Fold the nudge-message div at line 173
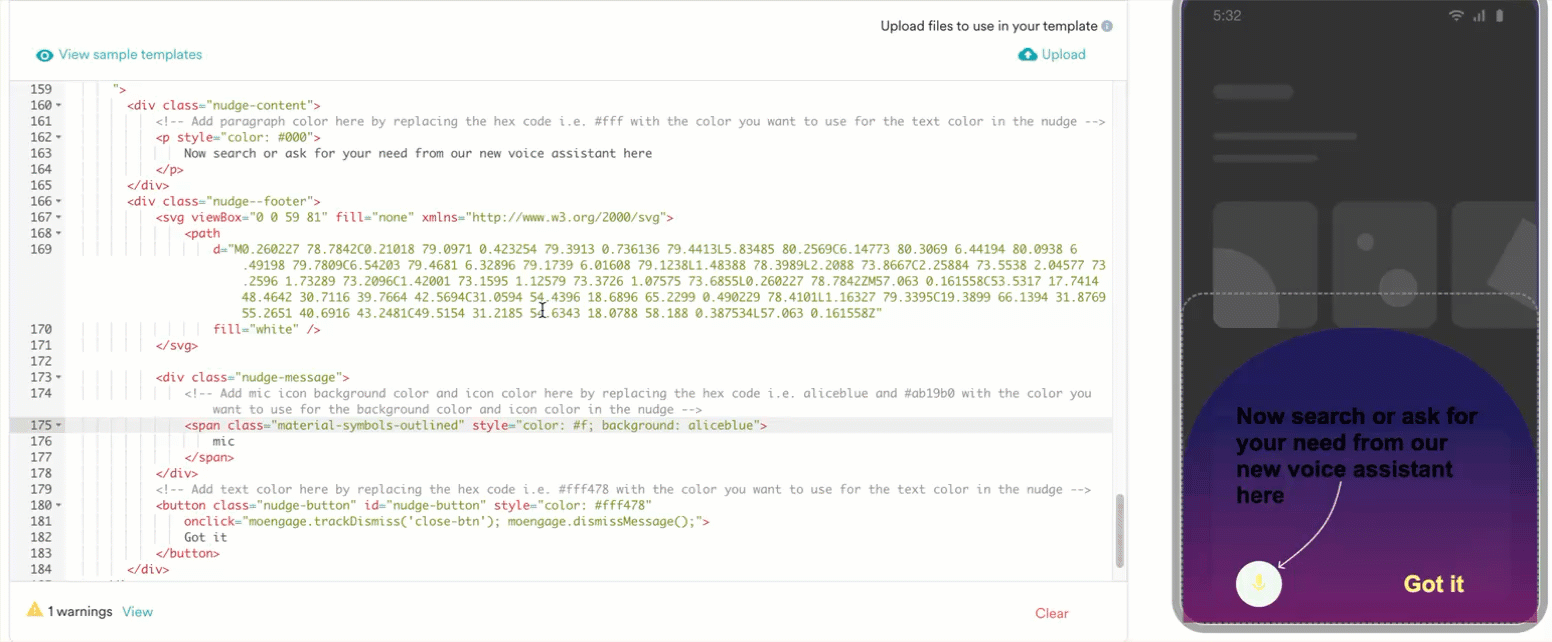The width and height of the screenshot is (1552, 642). pyautogui.click(x=58, y=377)
